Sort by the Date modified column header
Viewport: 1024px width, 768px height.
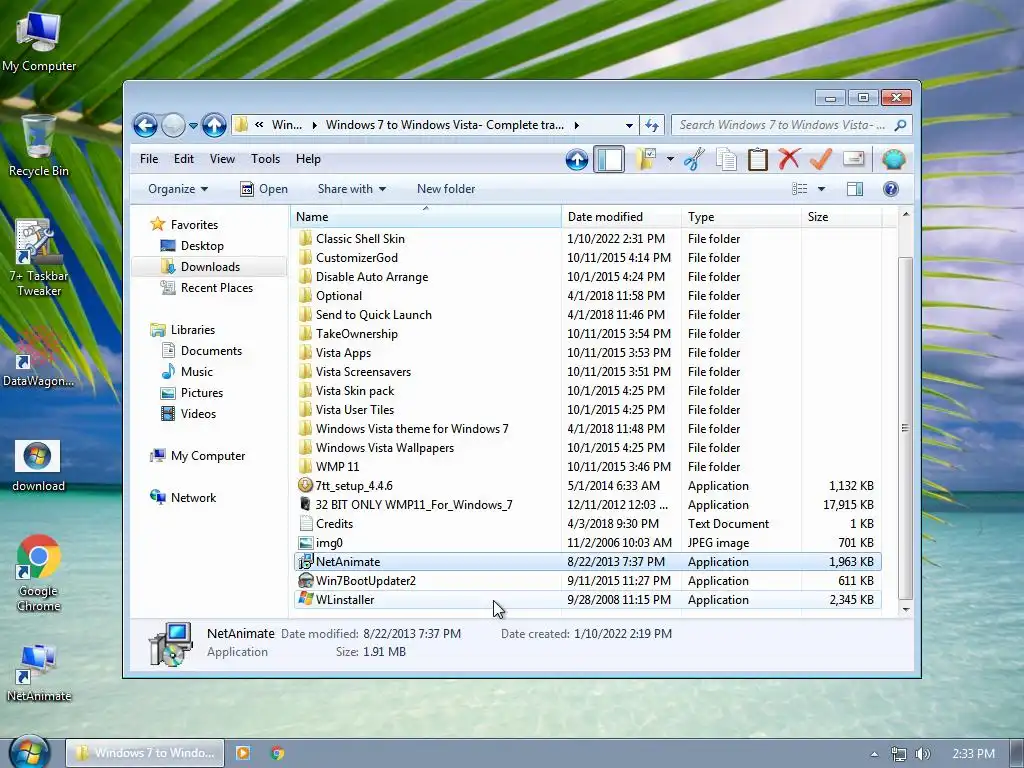pyautogui.click(x=621, y=217)
